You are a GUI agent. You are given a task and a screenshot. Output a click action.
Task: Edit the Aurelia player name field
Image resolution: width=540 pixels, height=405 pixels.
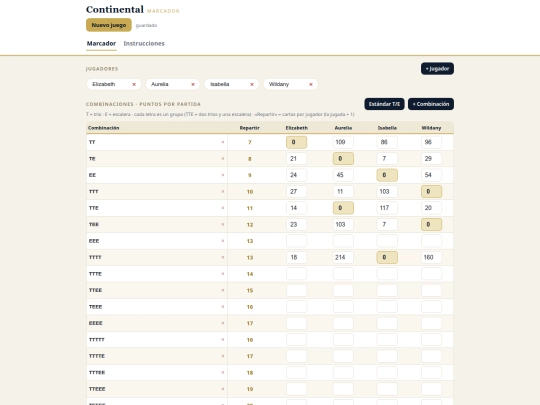click(x=169, y=84)
